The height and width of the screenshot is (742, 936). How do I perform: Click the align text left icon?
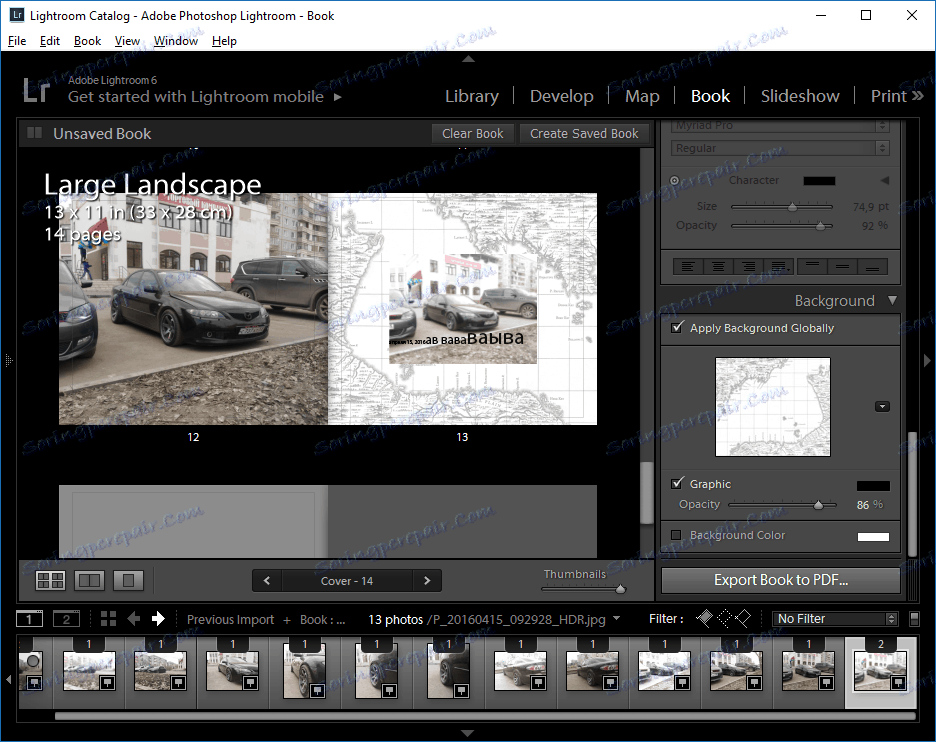point(689,267)
